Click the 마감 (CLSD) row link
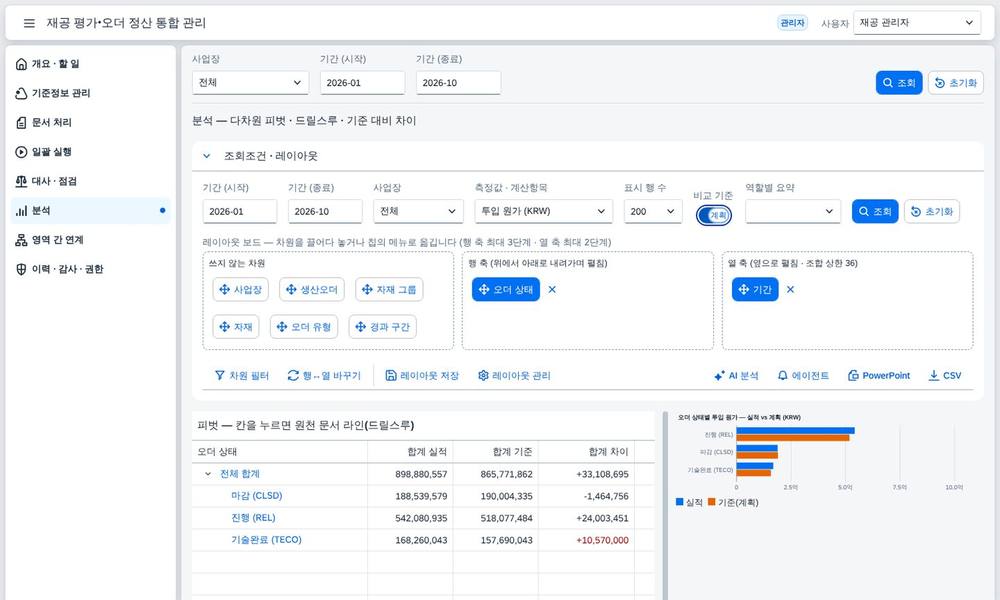 pyautogui.click(x=256, y=495)
